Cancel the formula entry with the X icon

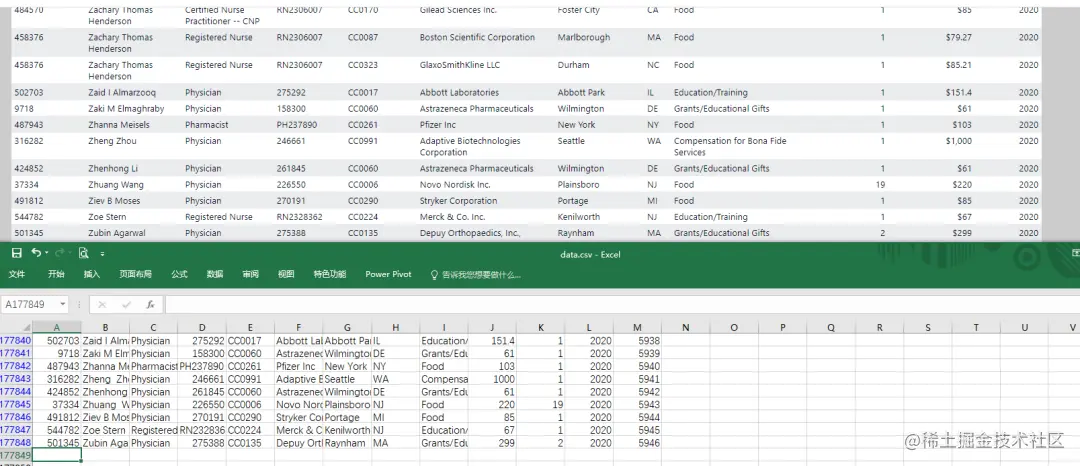click(102, 304)
